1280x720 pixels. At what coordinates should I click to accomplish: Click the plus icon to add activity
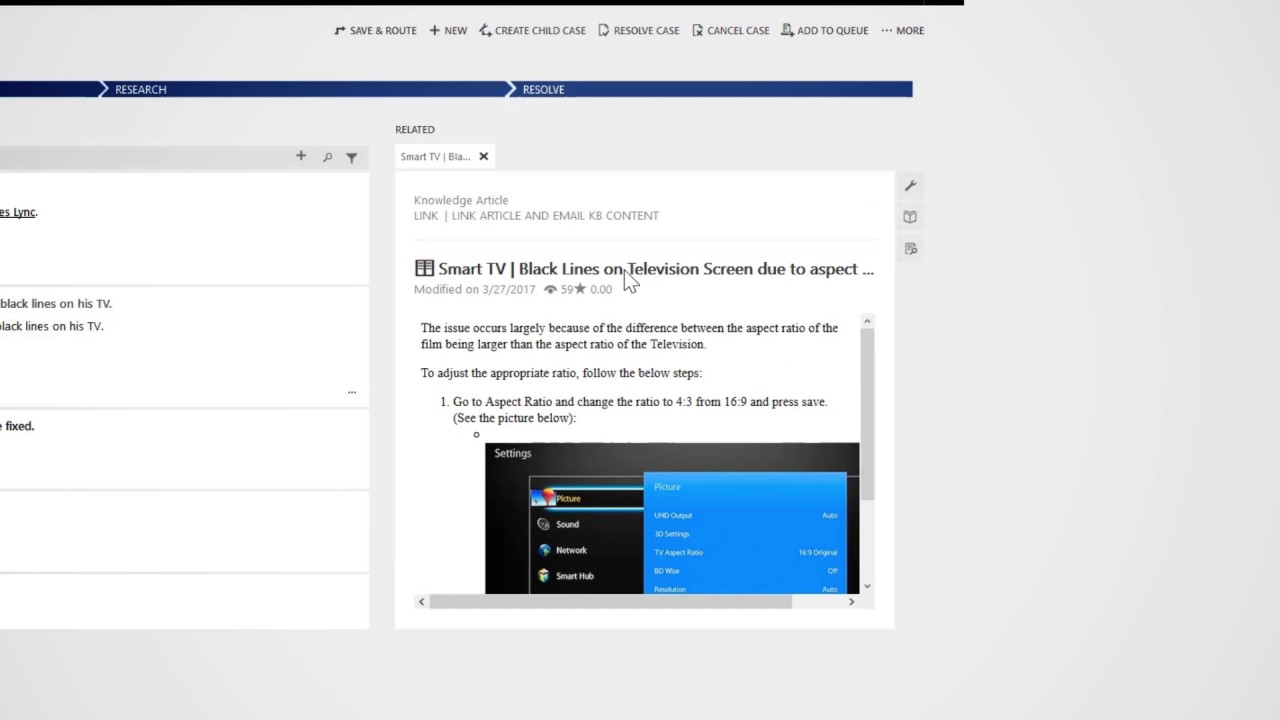pos(301,156)
